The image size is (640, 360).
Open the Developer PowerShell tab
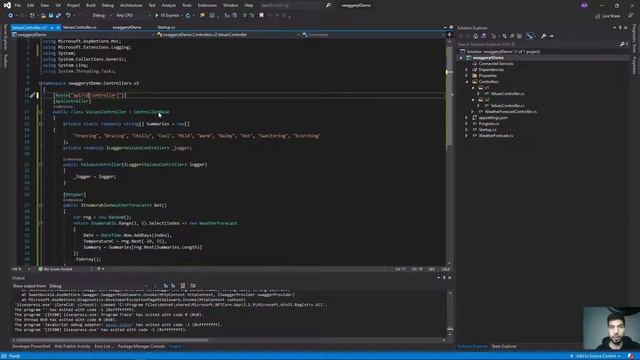click(x=31, y=347)
